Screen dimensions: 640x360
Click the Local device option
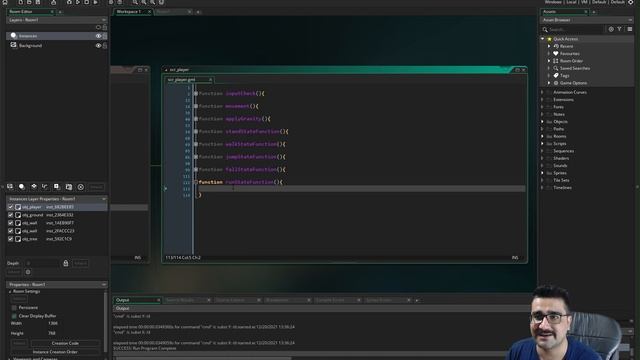pos(571,2)
